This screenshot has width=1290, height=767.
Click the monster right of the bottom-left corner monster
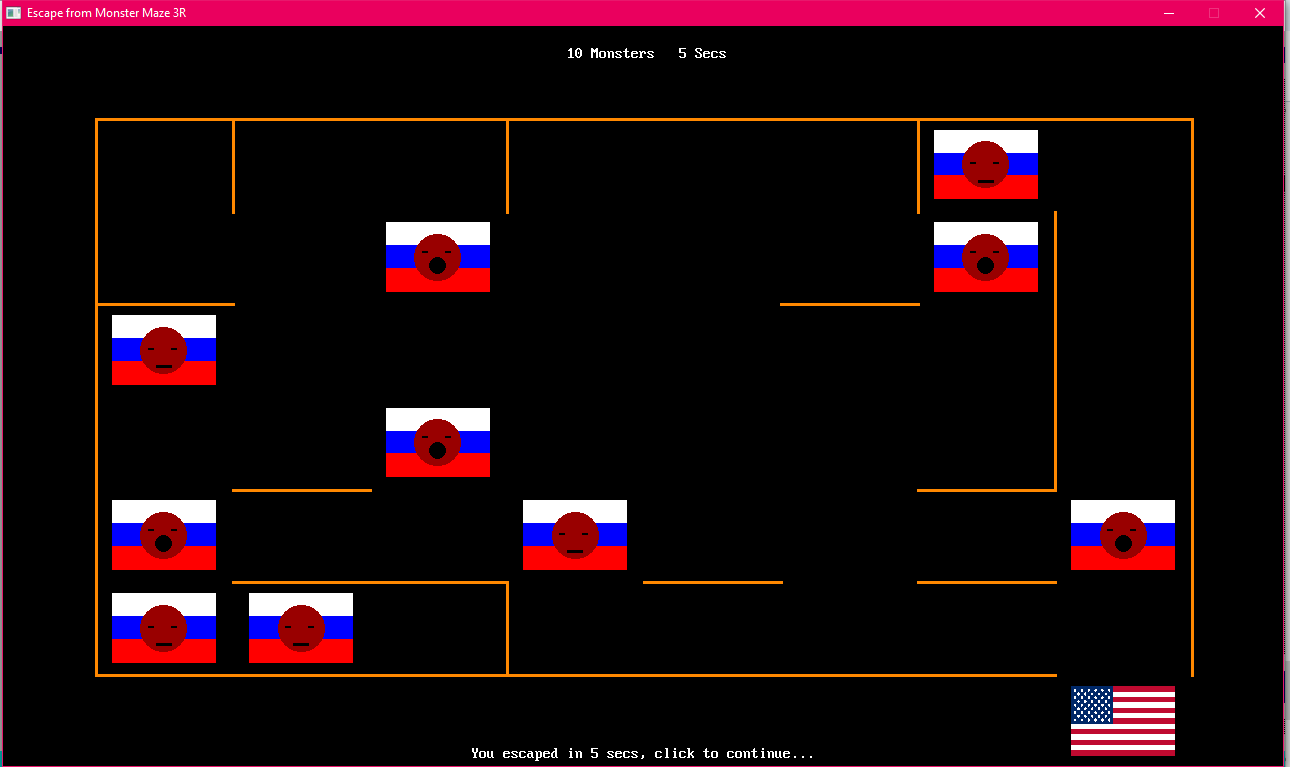coord(300,628)
